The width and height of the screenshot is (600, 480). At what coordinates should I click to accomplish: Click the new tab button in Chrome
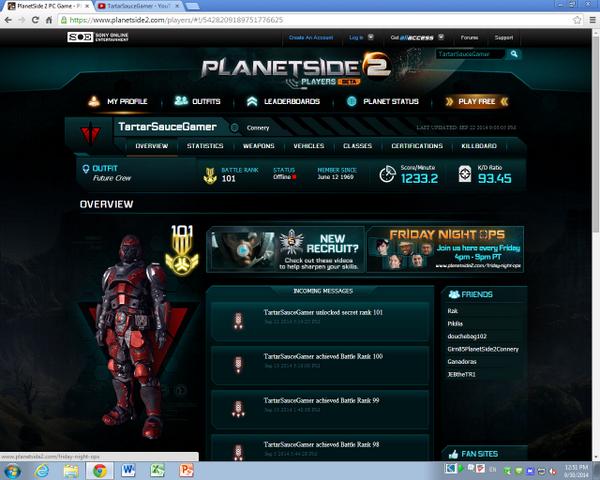coord(192,6)
